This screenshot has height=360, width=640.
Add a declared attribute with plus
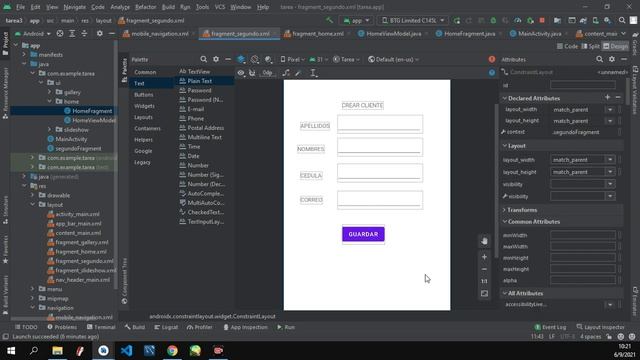click(607, 97)
